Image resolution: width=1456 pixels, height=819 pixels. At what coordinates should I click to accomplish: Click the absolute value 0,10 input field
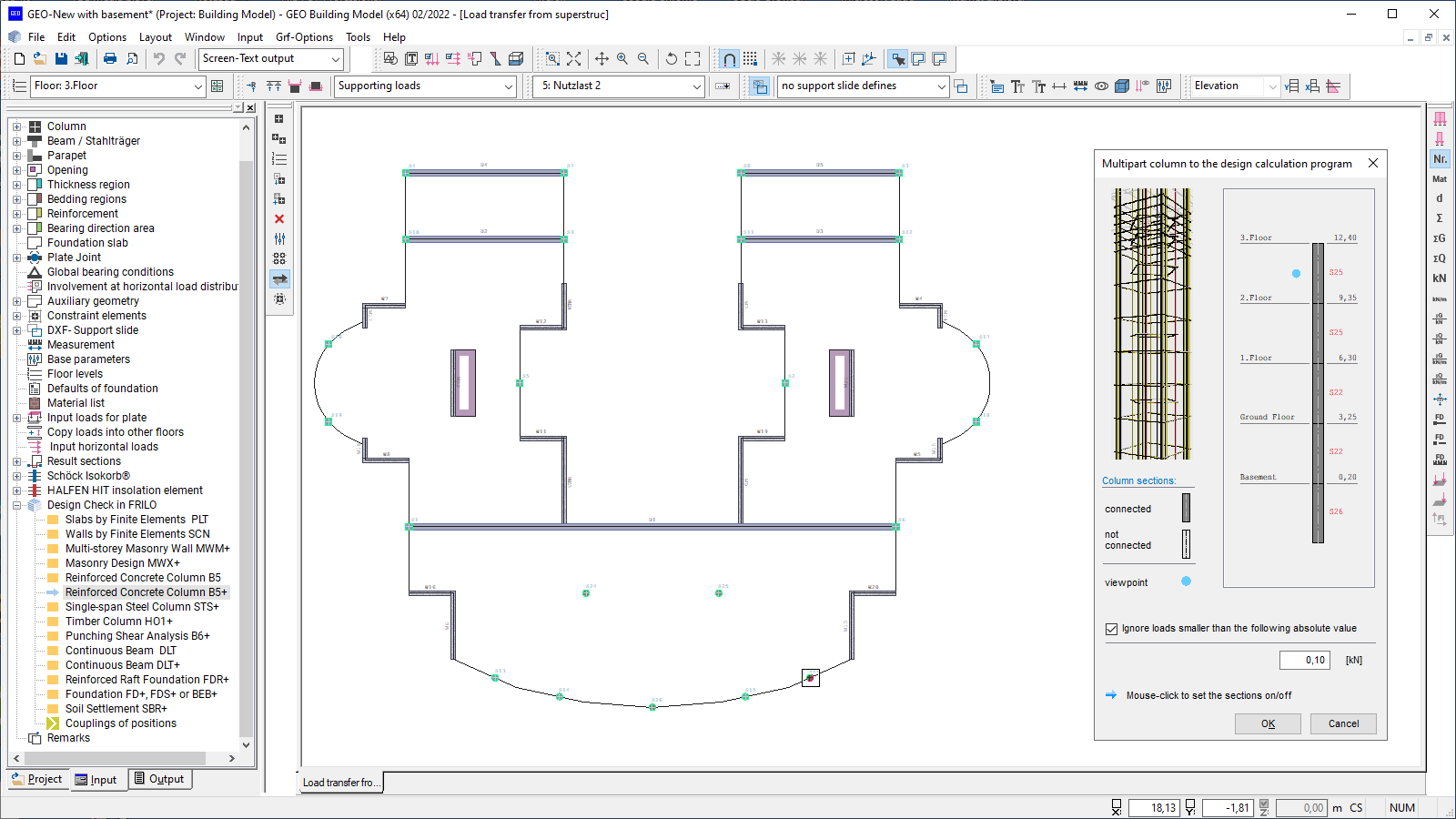tap(1305, 660)
